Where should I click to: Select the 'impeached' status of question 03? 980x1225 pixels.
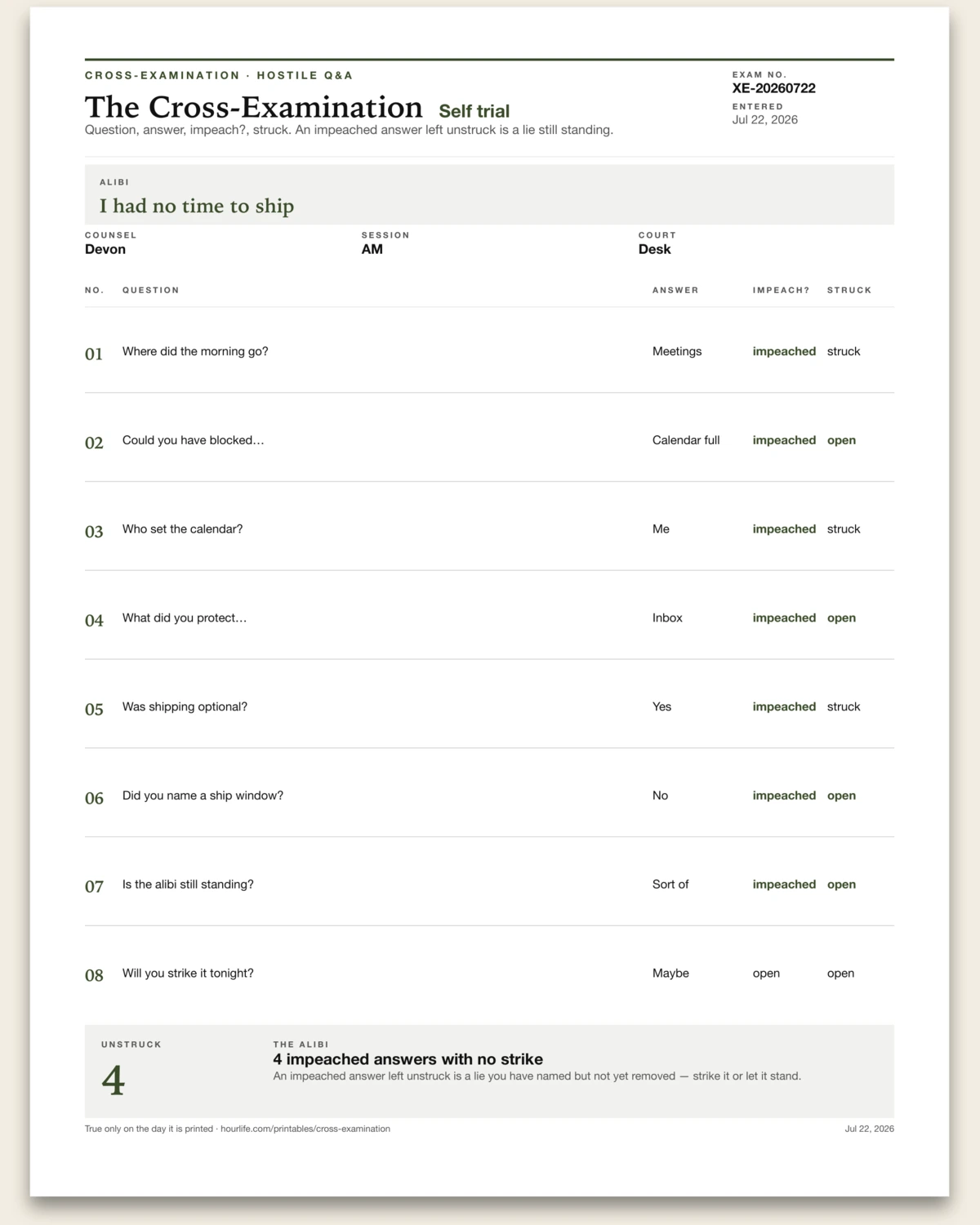tap(784, 529)
